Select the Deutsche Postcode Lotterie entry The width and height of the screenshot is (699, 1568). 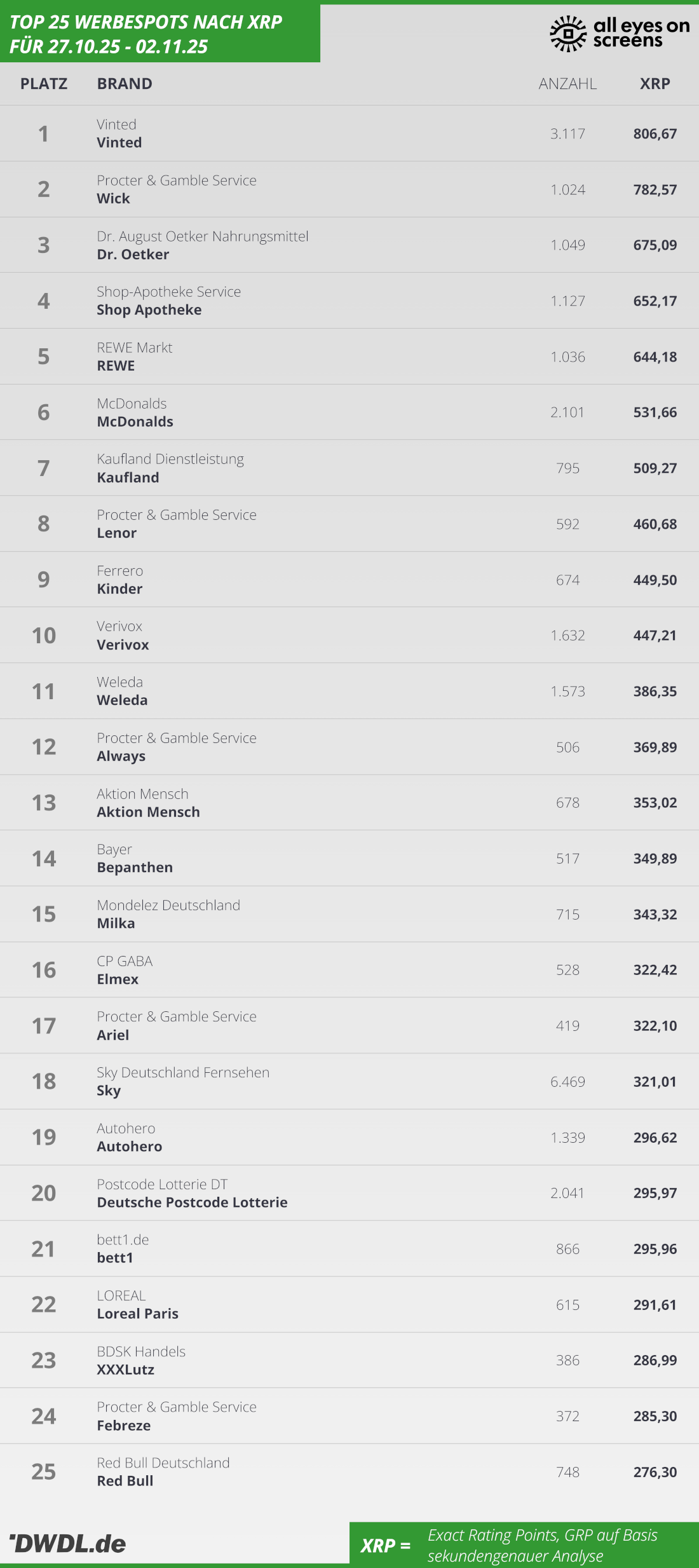[193, 1202]
